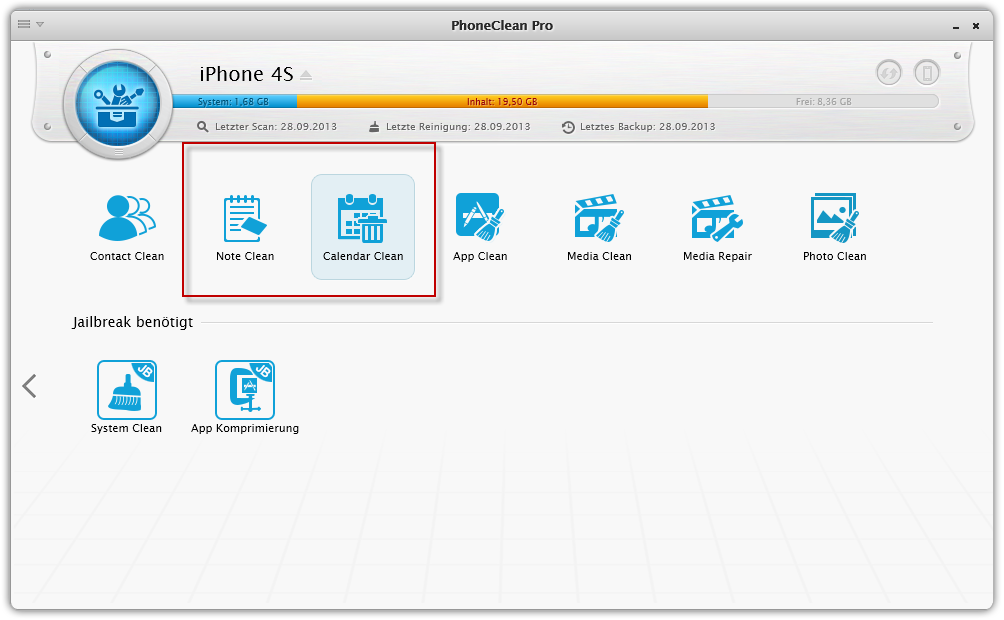Minimize the PhoneClean Pro window
The image size is (1004, 620).
(x=956, y=26)
